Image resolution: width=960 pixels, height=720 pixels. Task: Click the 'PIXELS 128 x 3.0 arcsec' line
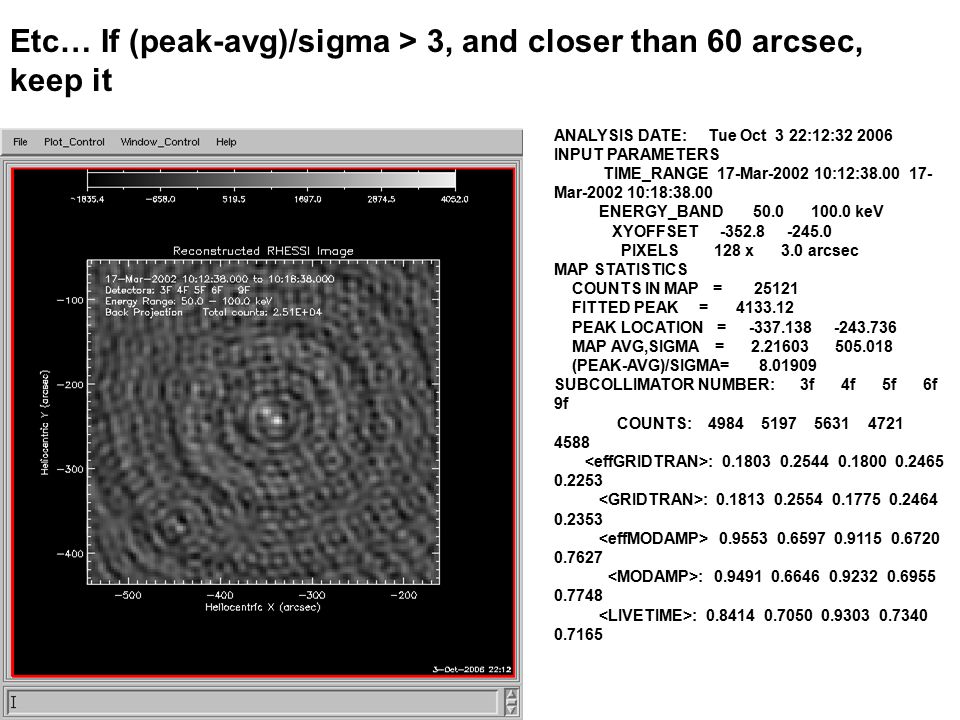coord(740,250)
